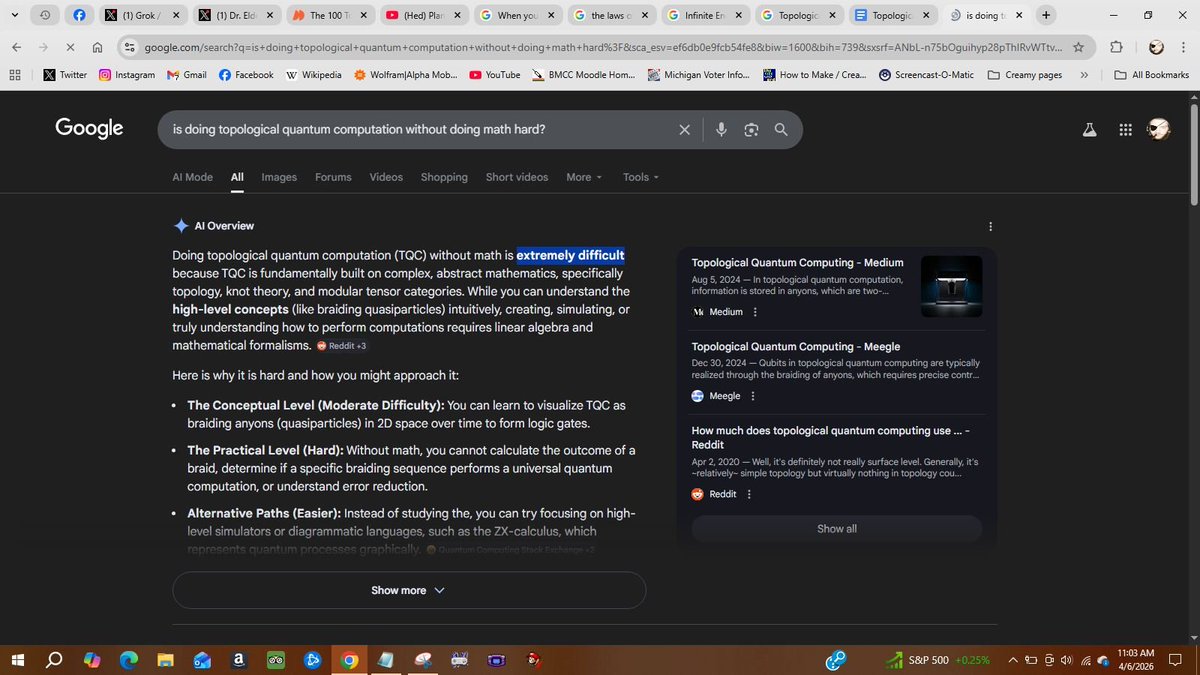Viewport: 1200px width, 675px height.
Task: Expand the Tools dropdown
Action: pyautogui.click(x=641, y=177)
